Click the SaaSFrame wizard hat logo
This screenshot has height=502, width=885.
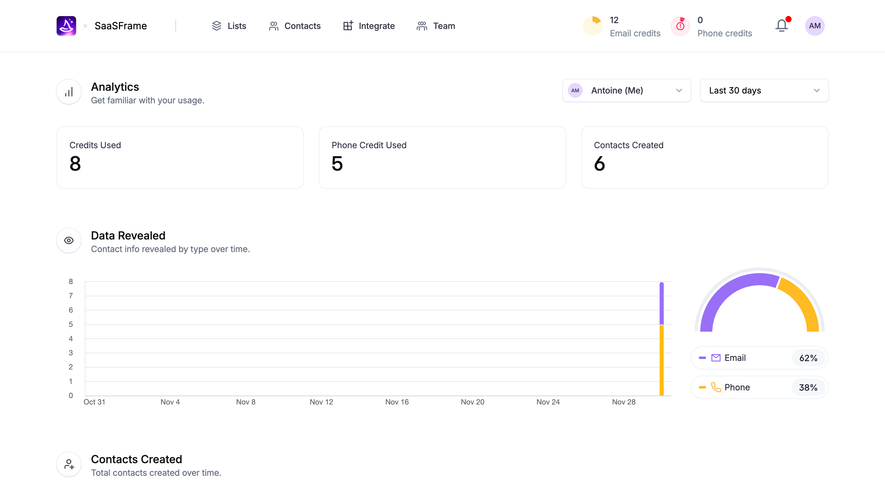click(66, 25)
